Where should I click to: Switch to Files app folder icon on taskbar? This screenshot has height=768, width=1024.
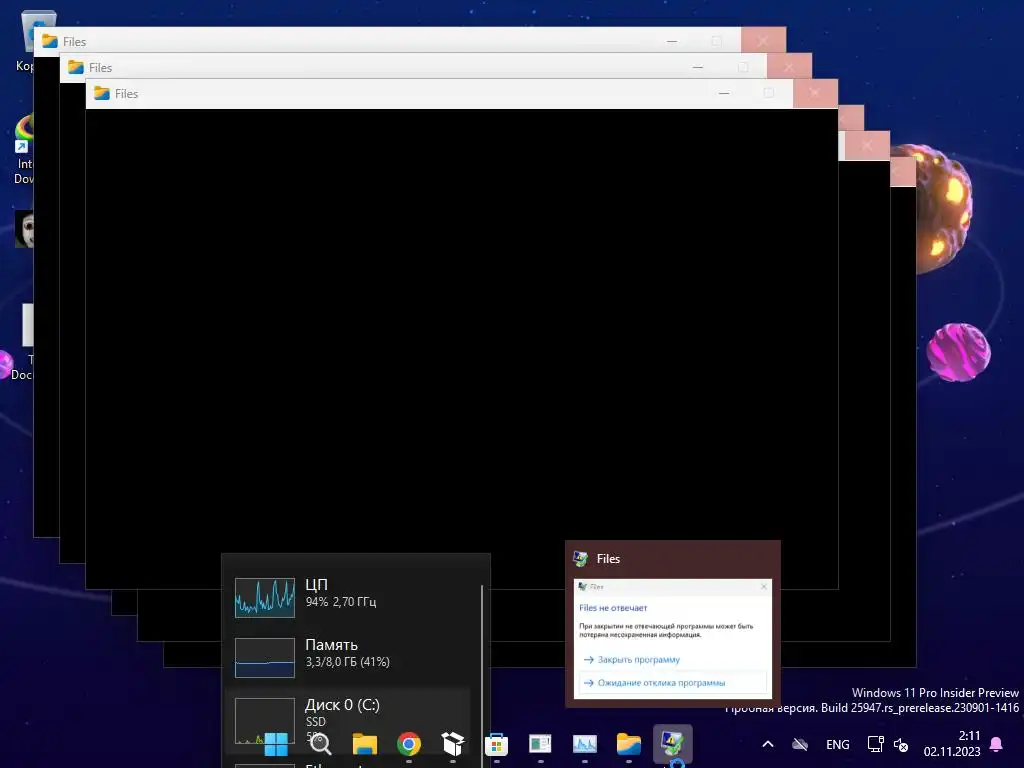[x=628, y=744]
